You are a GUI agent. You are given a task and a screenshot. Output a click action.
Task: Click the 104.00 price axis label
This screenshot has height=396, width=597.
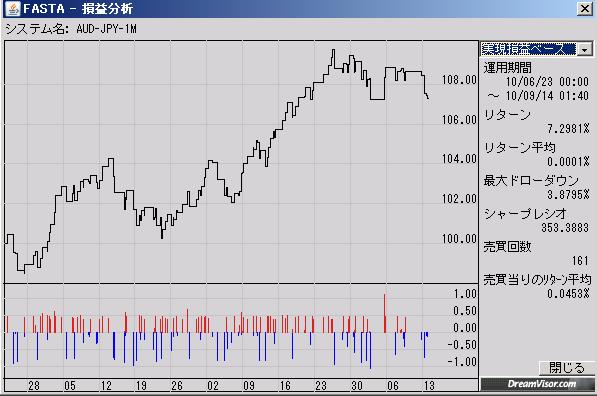pos(459,159)
